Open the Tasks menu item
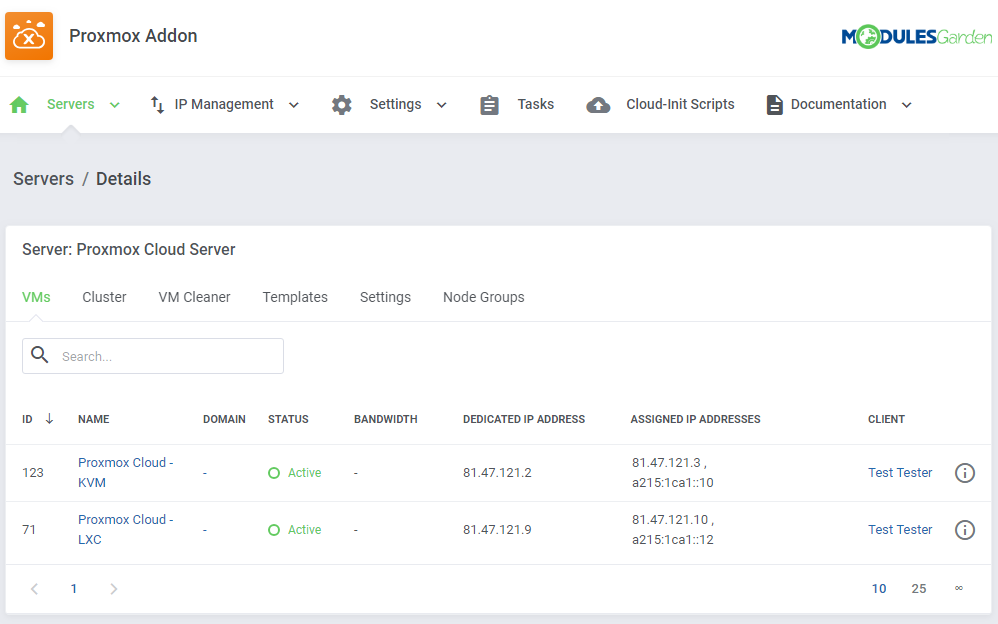This screenshot has height=624, width=998. [x=535, y=104]
